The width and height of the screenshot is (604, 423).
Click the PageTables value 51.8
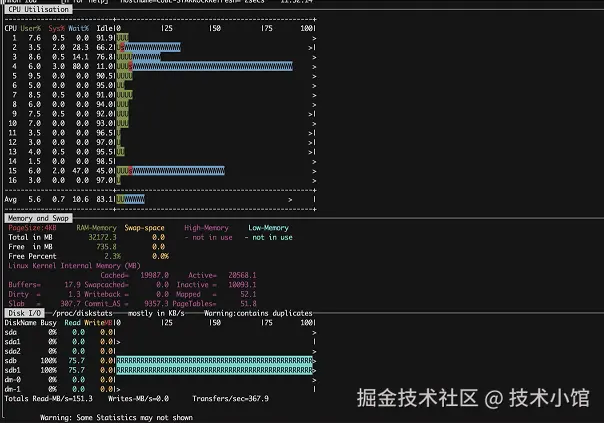(x=248, y=304)
